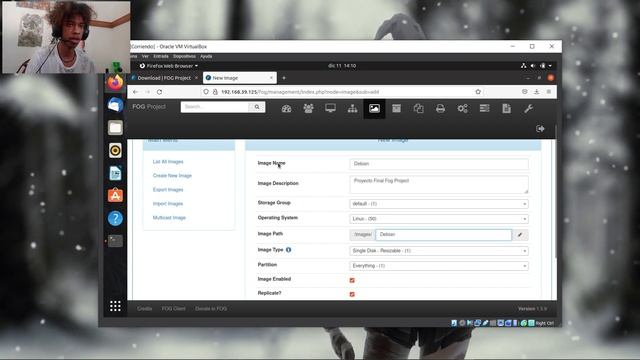Focus the Image Description textarea
The height and width of the screenshot is (360, 640).
(x=439, y=184)
